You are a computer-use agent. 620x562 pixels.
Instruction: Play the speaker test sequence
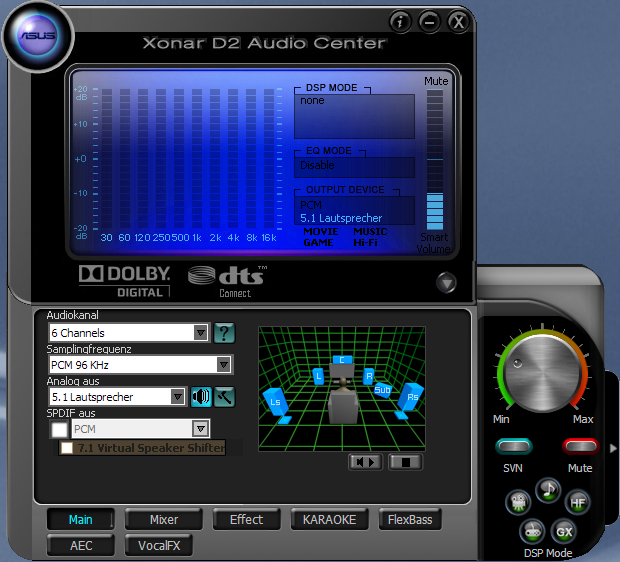click(365, 462)
